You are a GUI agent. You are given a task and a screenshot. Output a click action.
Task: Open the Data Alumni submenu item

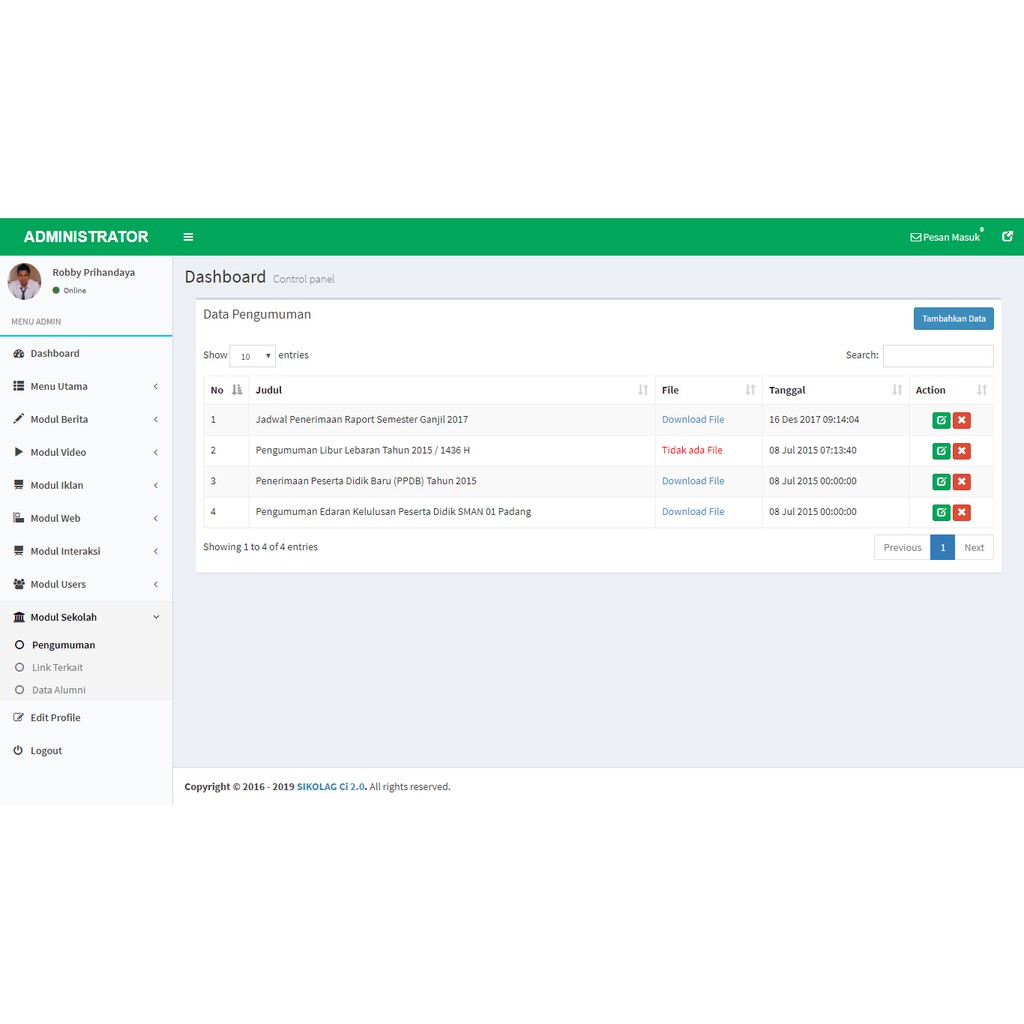click(59, 690)
